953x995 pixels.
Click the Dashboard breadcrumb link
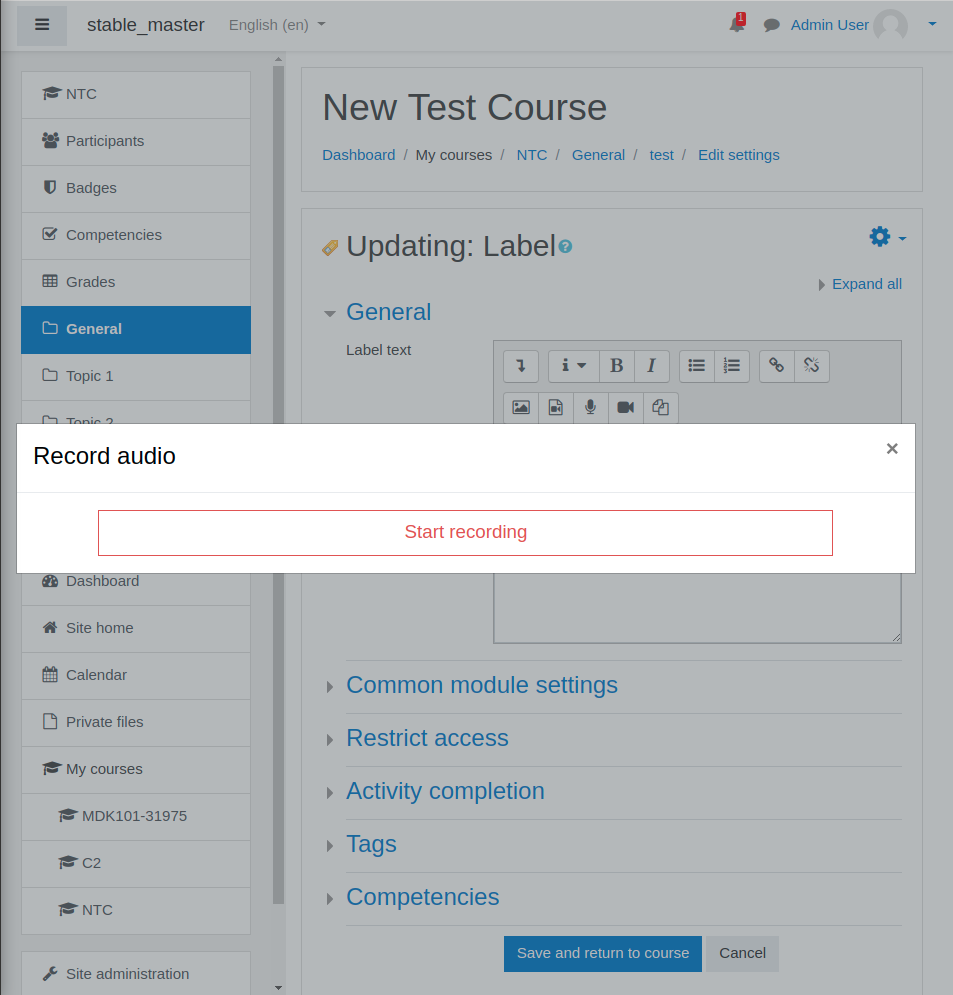coord(358,155)
